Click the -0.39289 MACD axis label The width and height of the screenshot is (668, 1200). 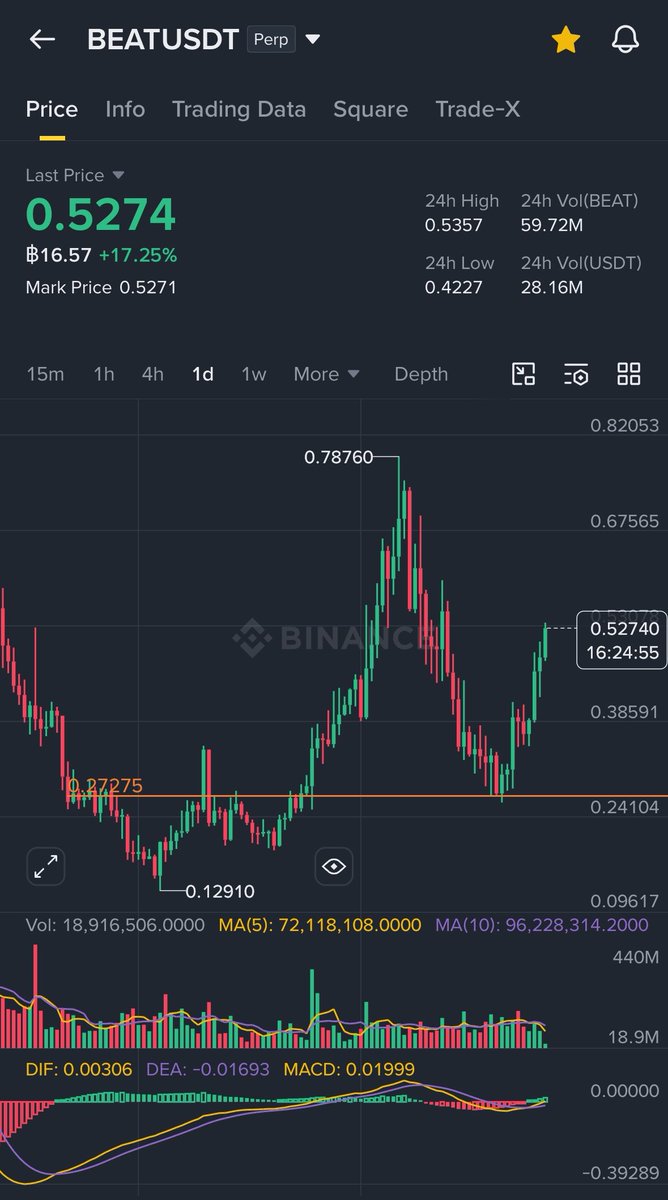pyautogui.click(x=621, y=1172)
